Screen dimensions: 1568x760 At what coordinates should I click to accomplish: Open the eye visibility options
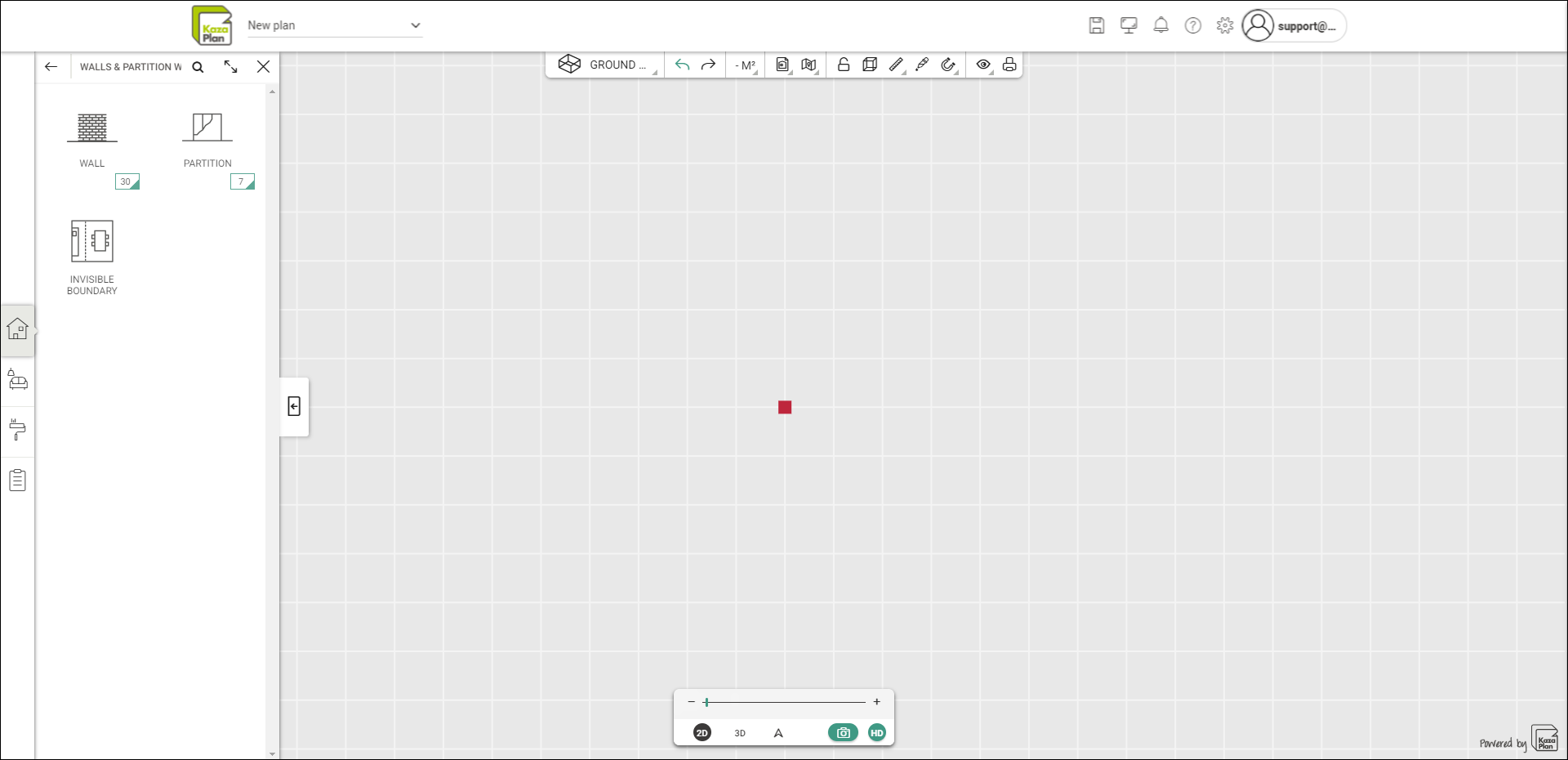click(x=984, y=65)
